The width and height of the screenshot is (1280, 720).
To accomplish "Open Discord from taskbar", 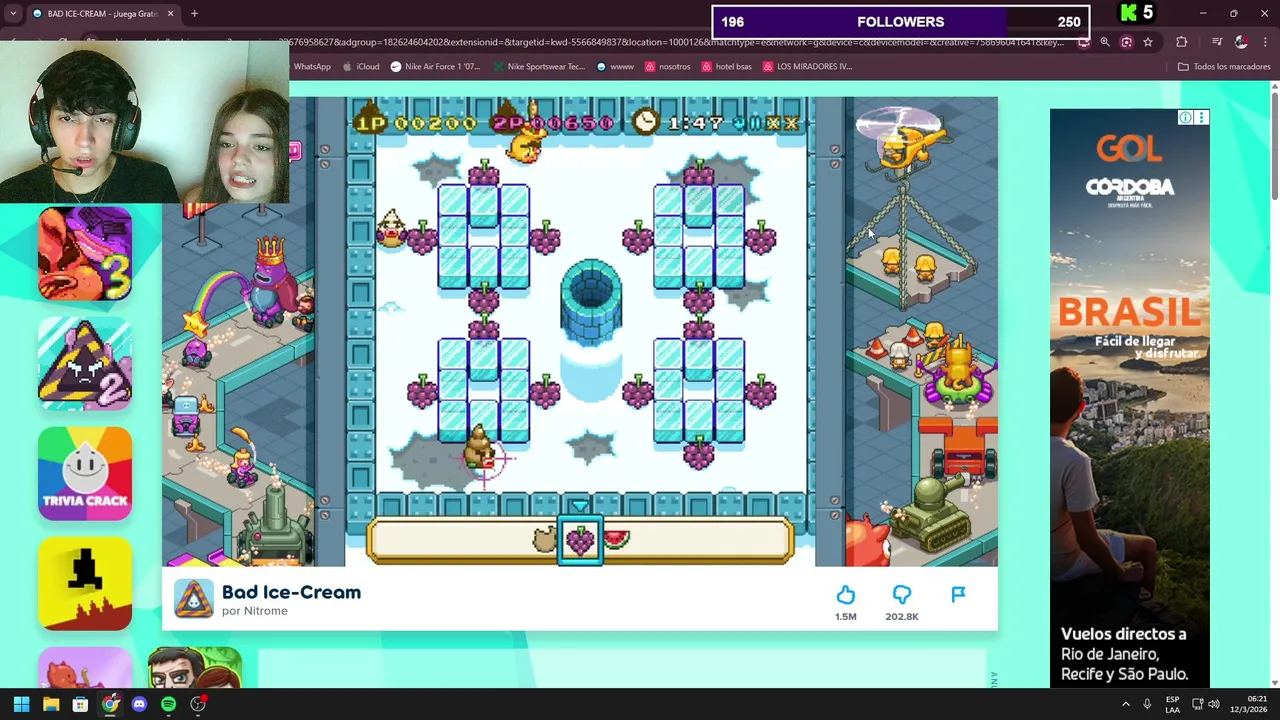I will coord(139,704).
